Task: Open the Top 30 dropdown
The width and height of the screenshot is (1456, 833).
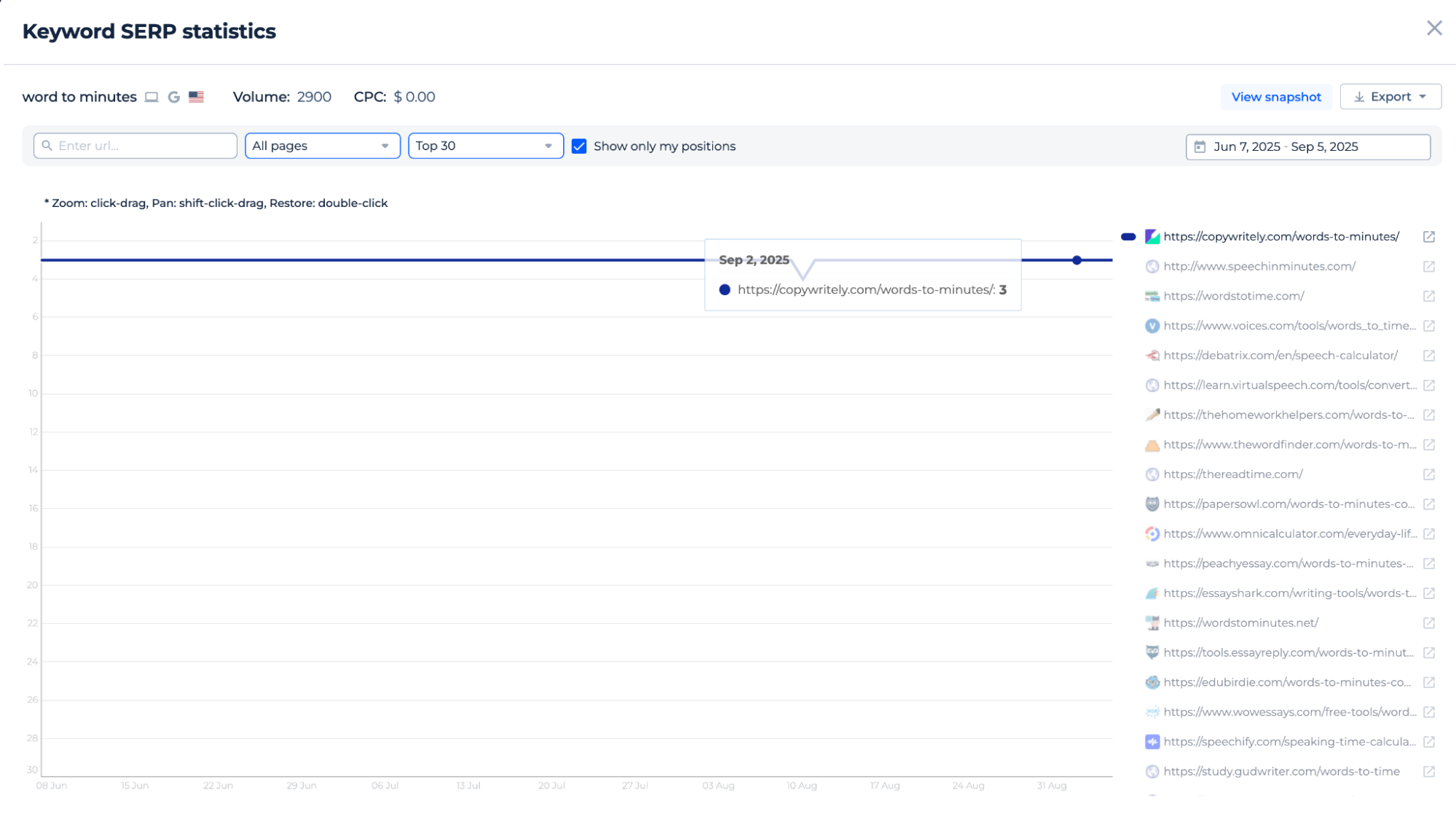Action: pos(486,146)
